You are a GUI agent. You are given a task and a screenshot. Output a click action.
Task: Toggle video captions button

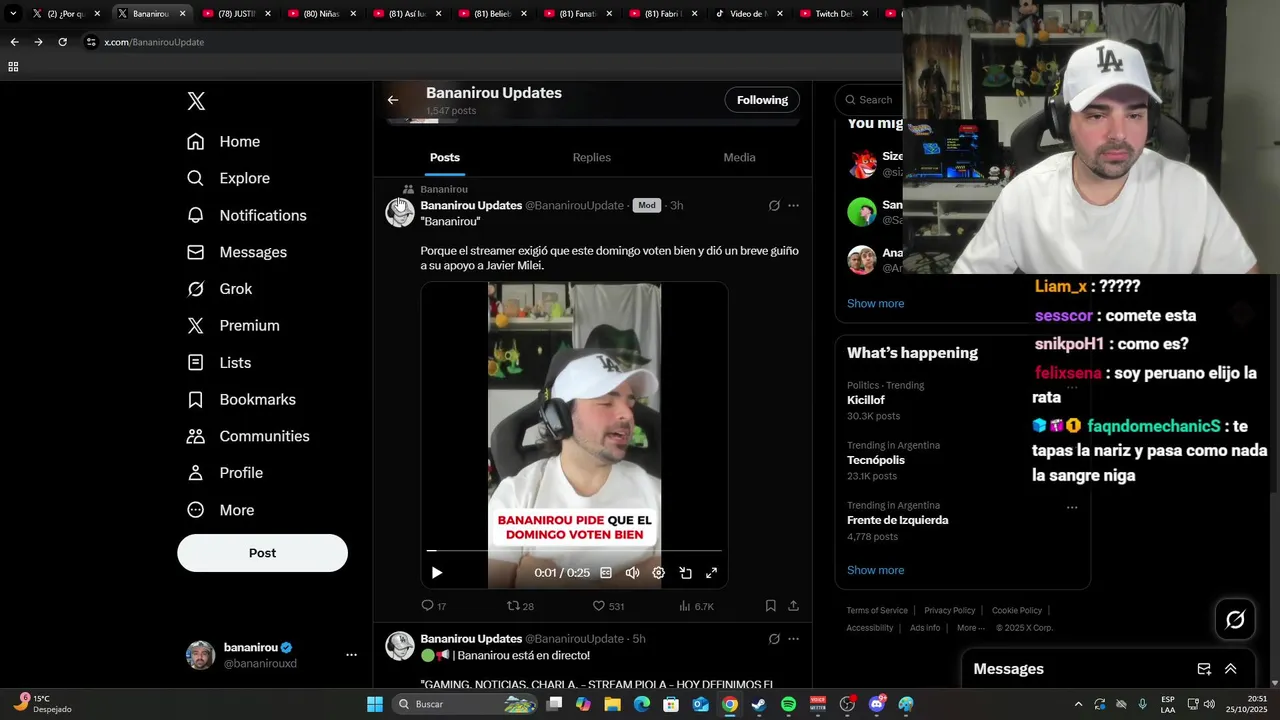[606, 573]
